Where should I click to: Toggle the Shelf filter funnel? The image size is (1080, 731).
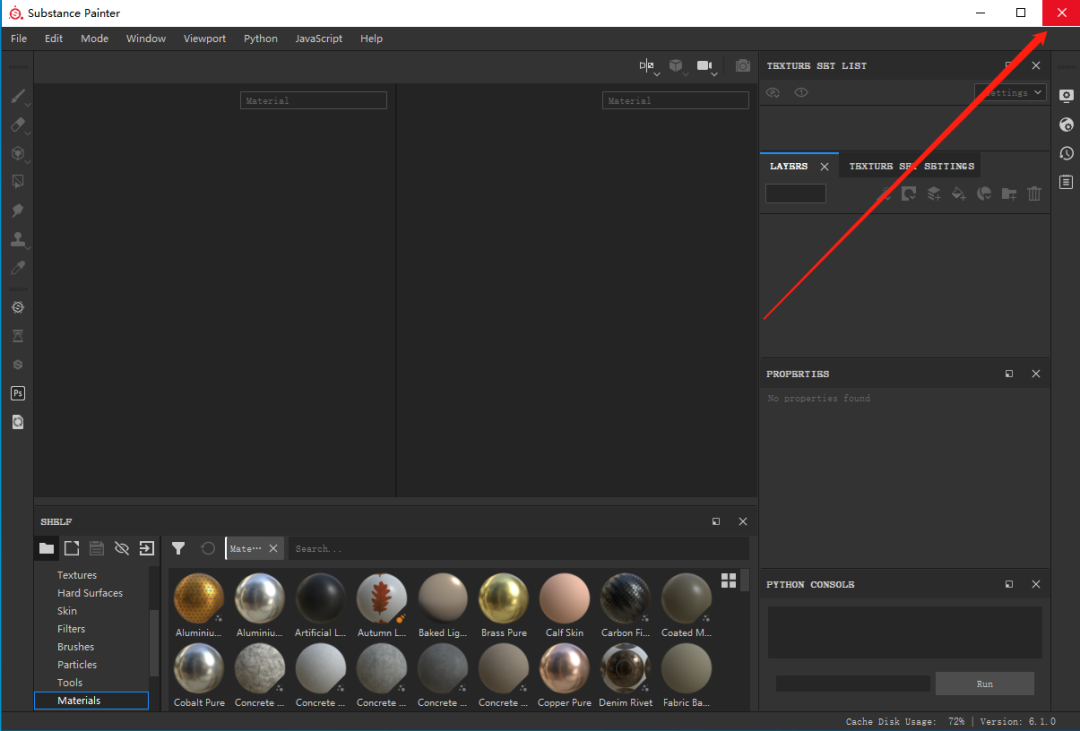(x=178, y=548)
